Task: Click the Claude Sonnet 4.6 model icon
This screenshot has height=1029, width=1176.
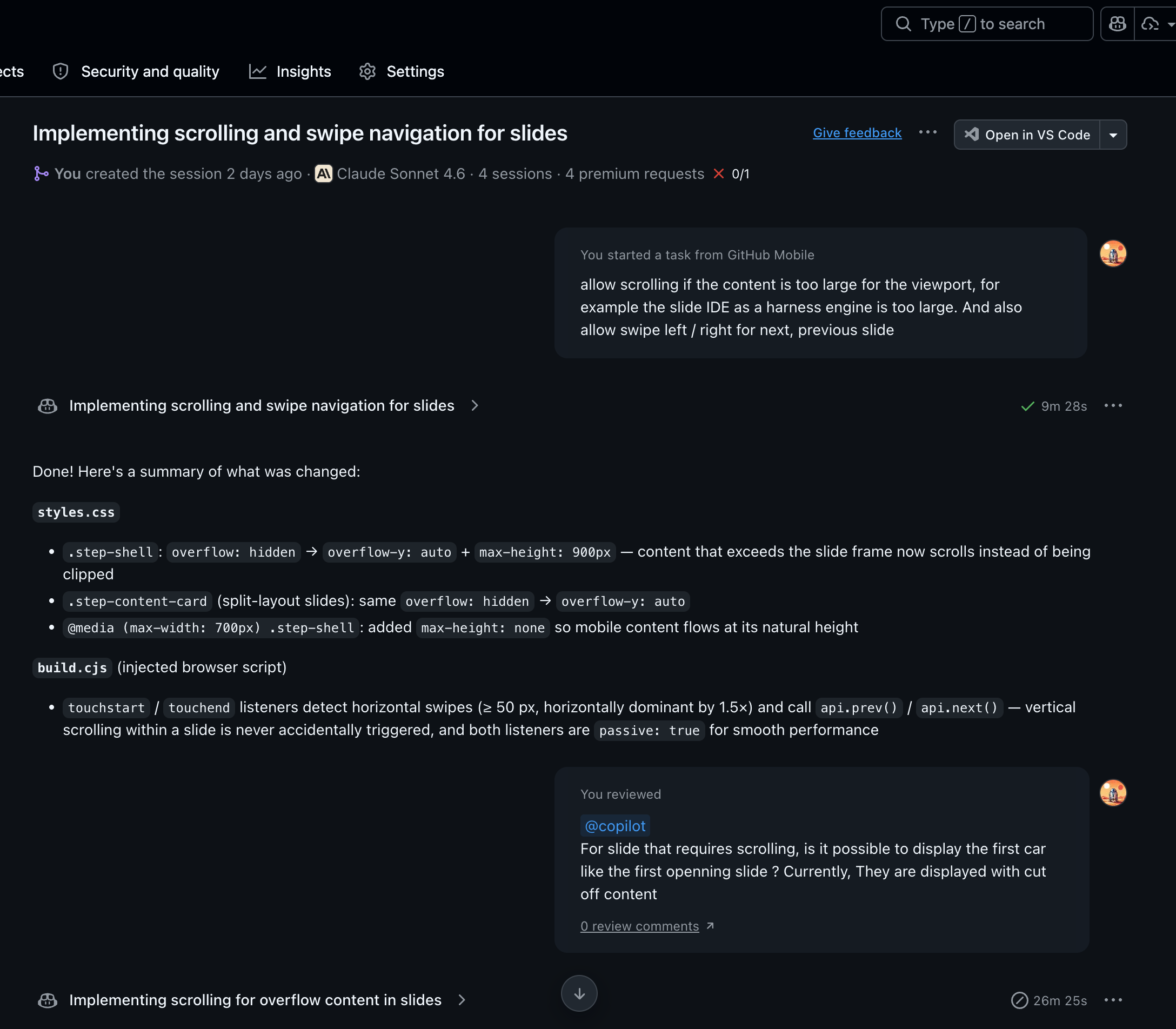Action: click(323, 174)
